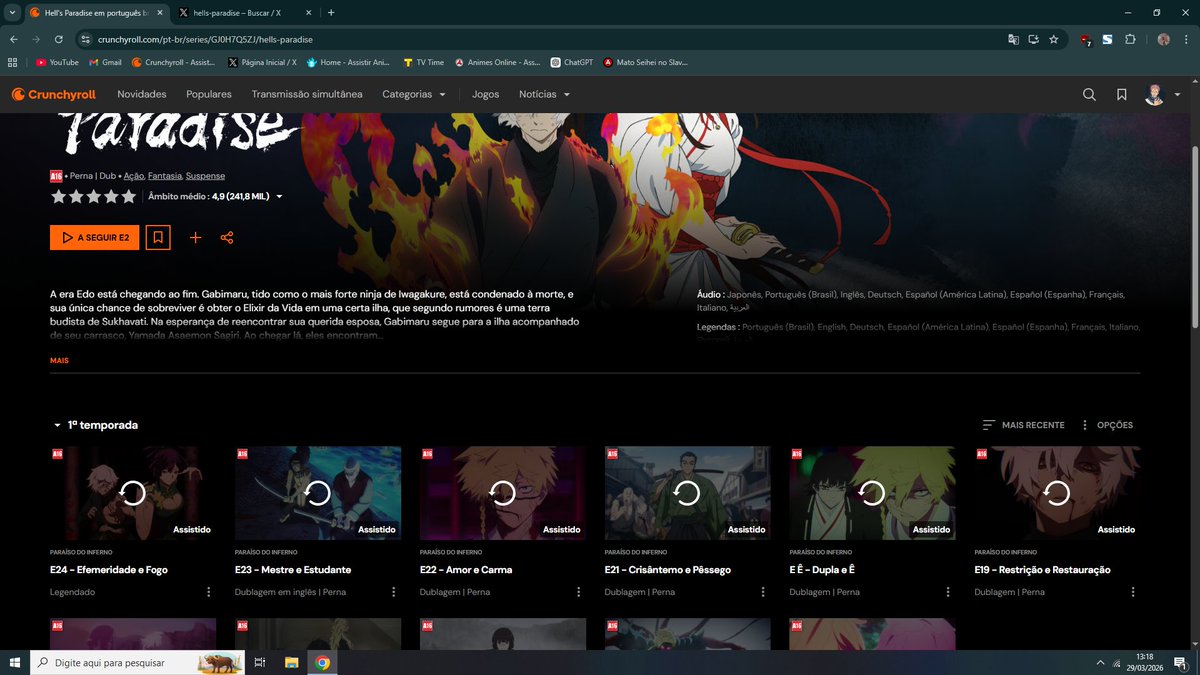Click the Fantasia genre link

165,176
